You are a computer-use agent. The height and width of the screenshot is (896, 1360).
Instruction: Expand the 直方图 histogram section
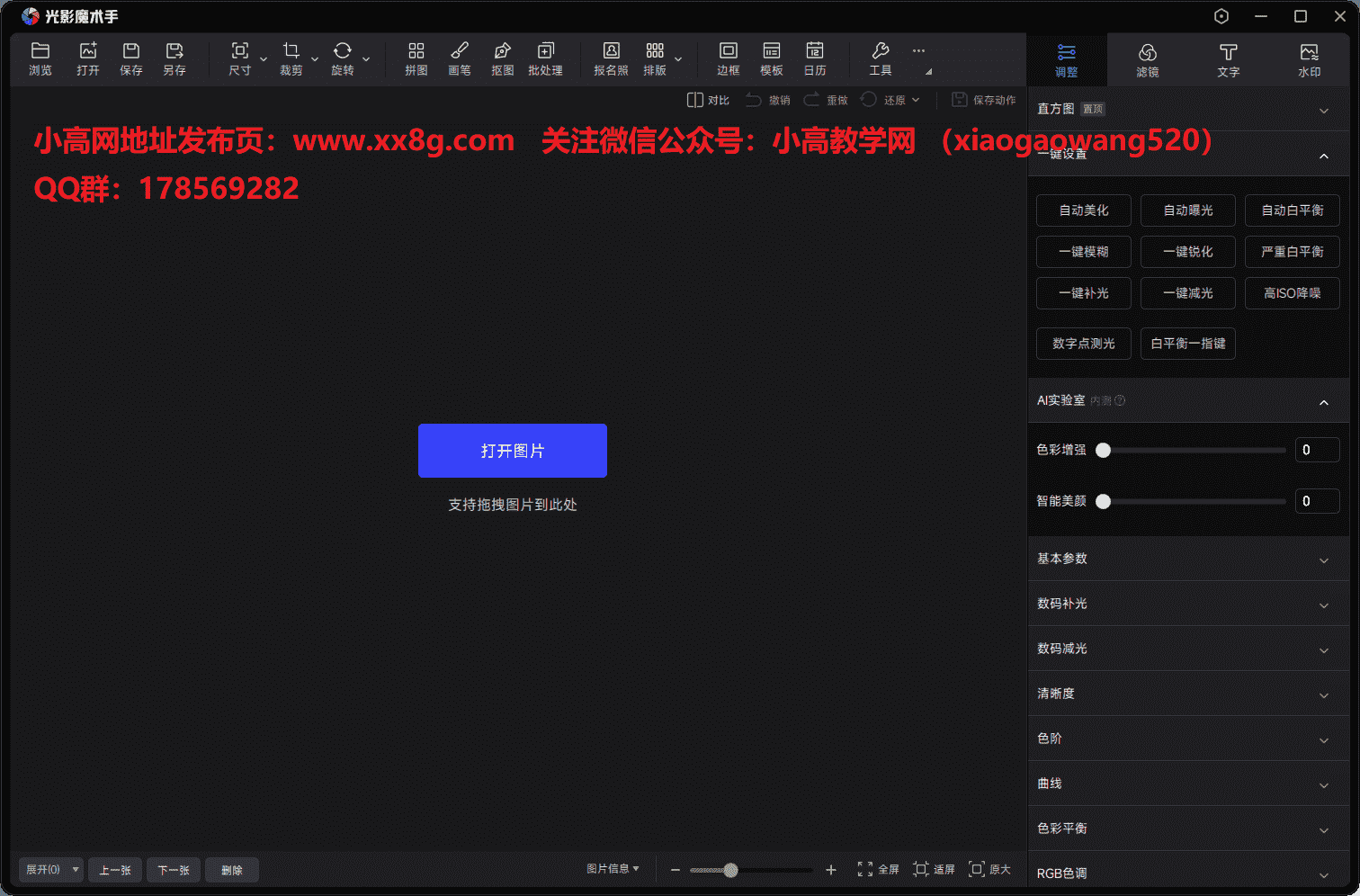coord(1324,111)
